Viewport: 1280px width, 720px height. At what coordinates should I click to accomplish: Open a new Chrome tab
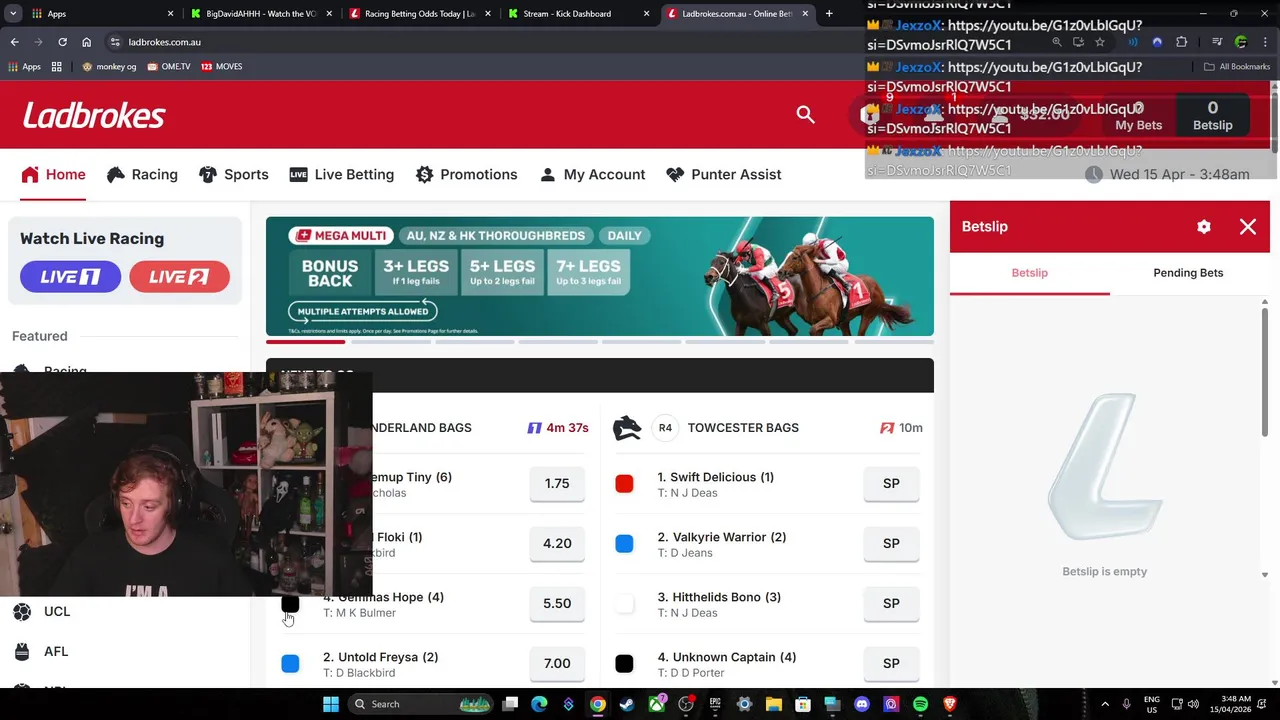(x=829, y=14)
